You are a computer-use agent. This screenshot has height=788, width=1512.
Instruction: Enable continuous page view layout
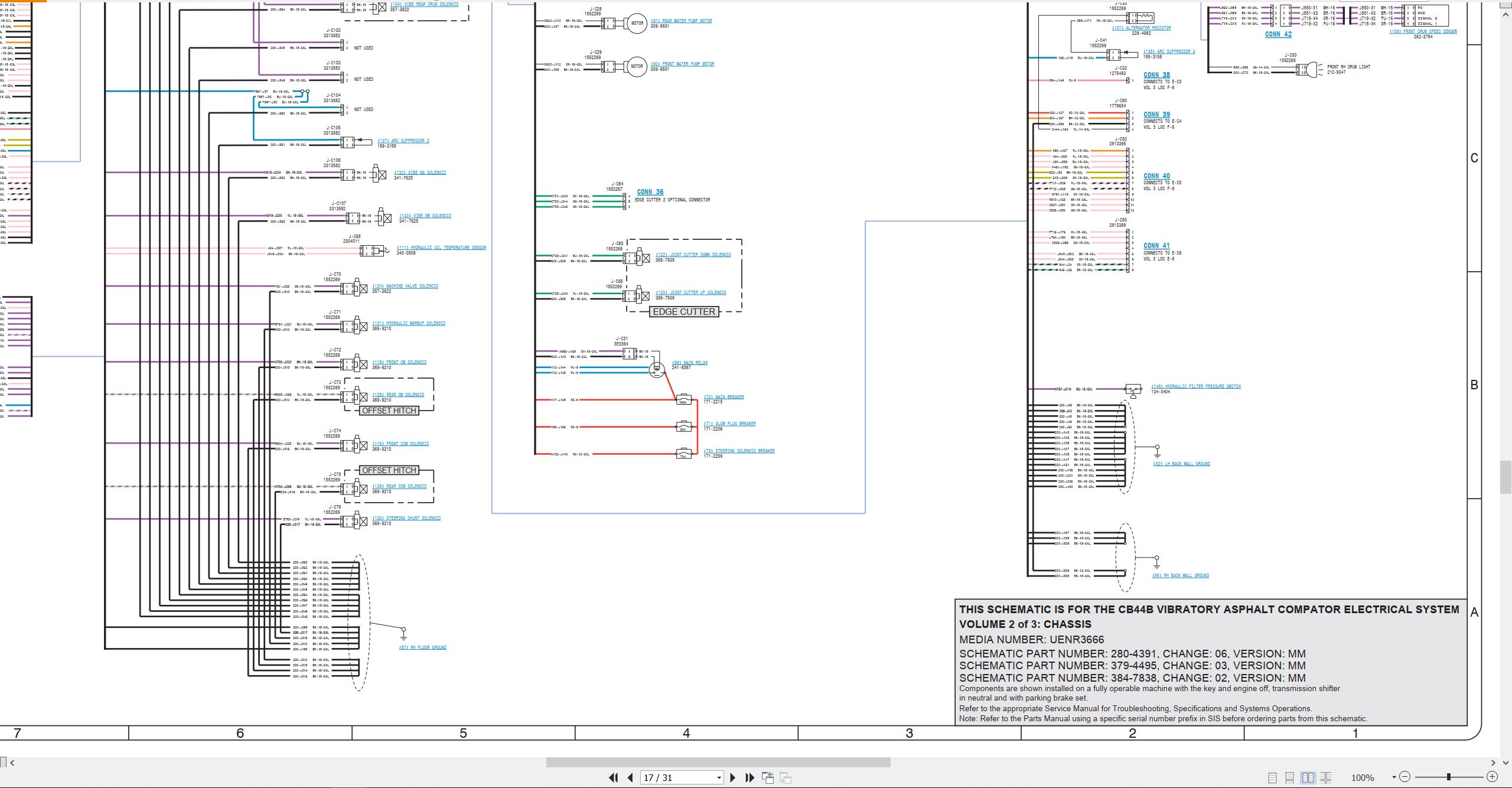pyautogui.click(x=1290, y=777)
